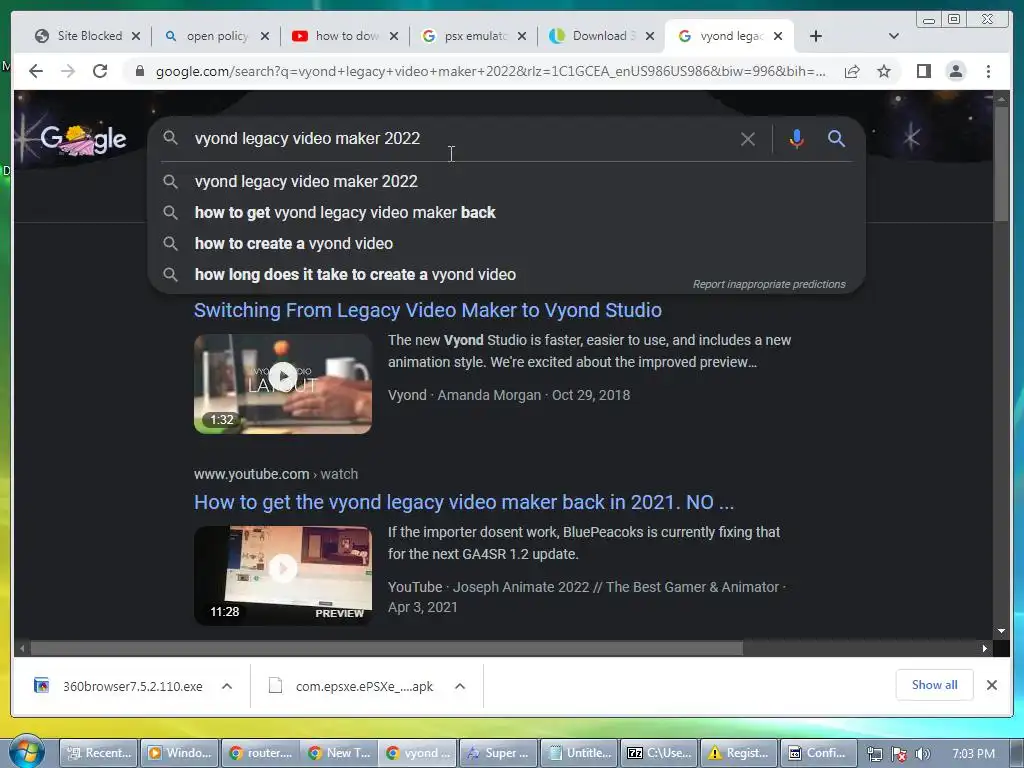The width and height of the screenshot is (1024, 768).
Task: Submit search with magnifier button
Action: 837,138
